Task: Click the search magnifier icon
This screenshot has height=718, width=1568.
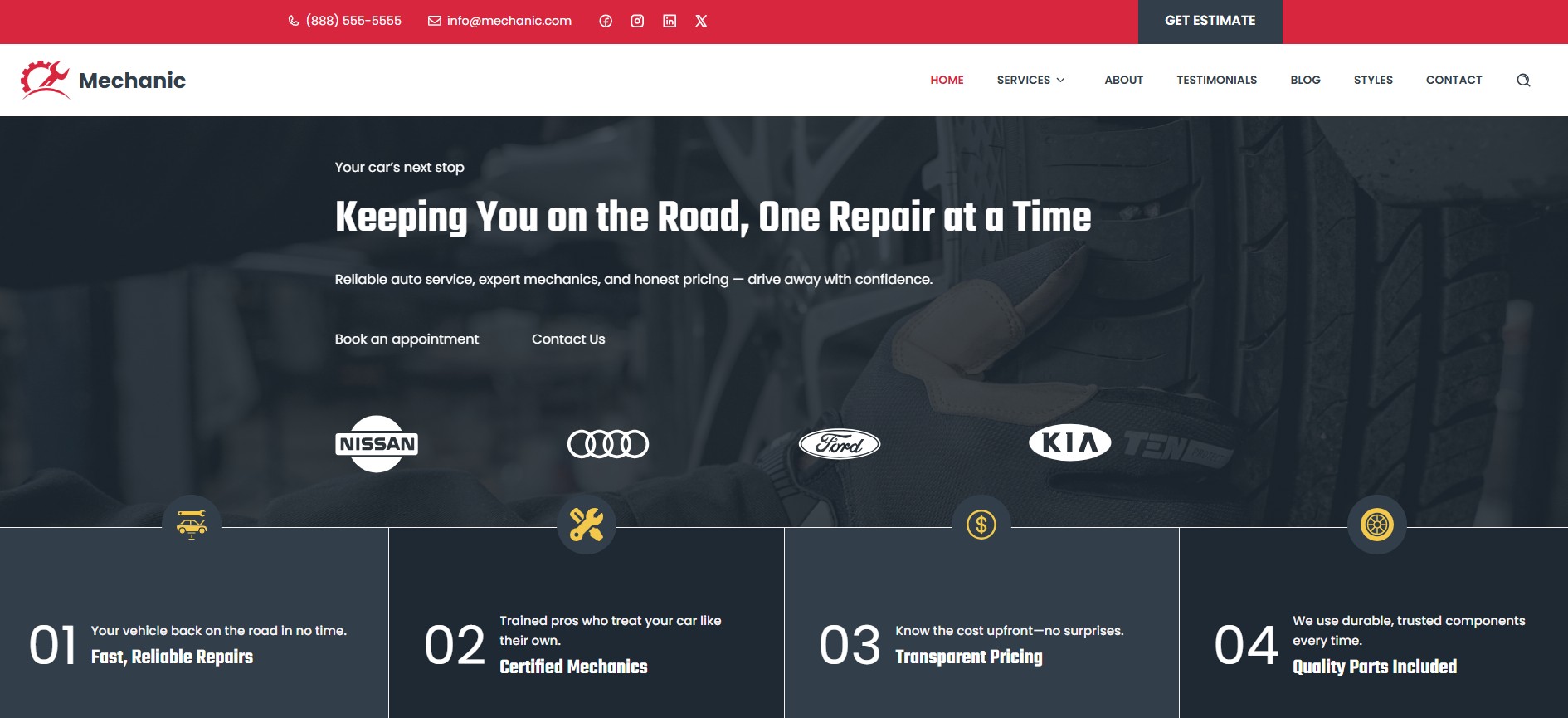Action: click(x=1523, y=81)
